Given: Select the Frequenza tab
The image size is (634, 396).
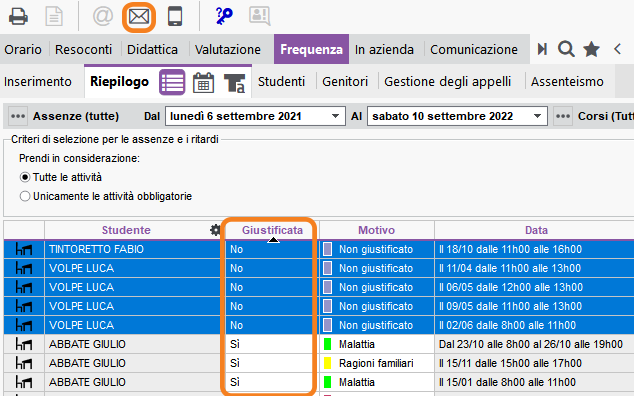Looking at the screenshot, I should 311,49.
